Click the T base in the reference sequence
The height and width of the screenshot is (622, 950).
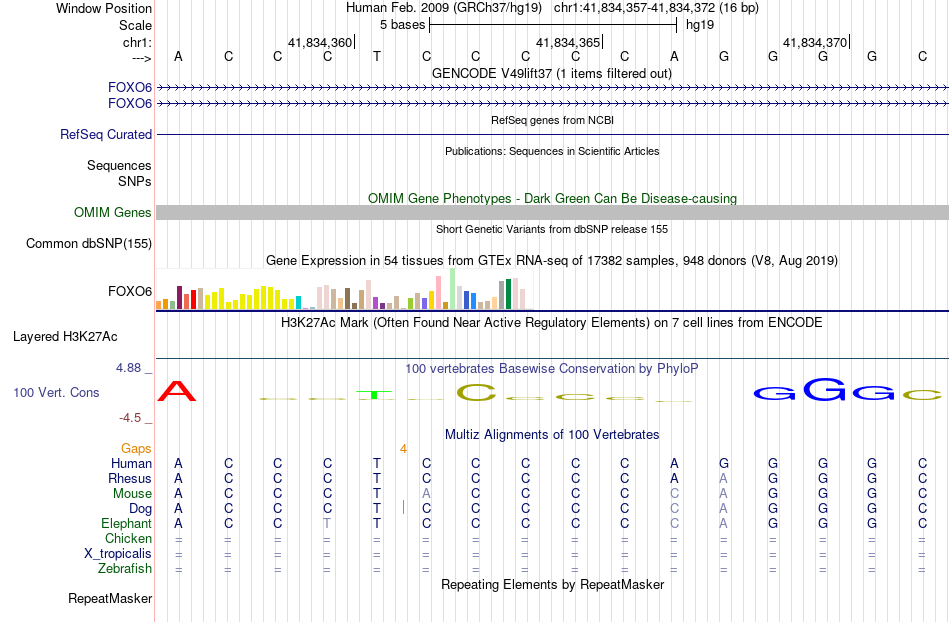tap(377, 57)
